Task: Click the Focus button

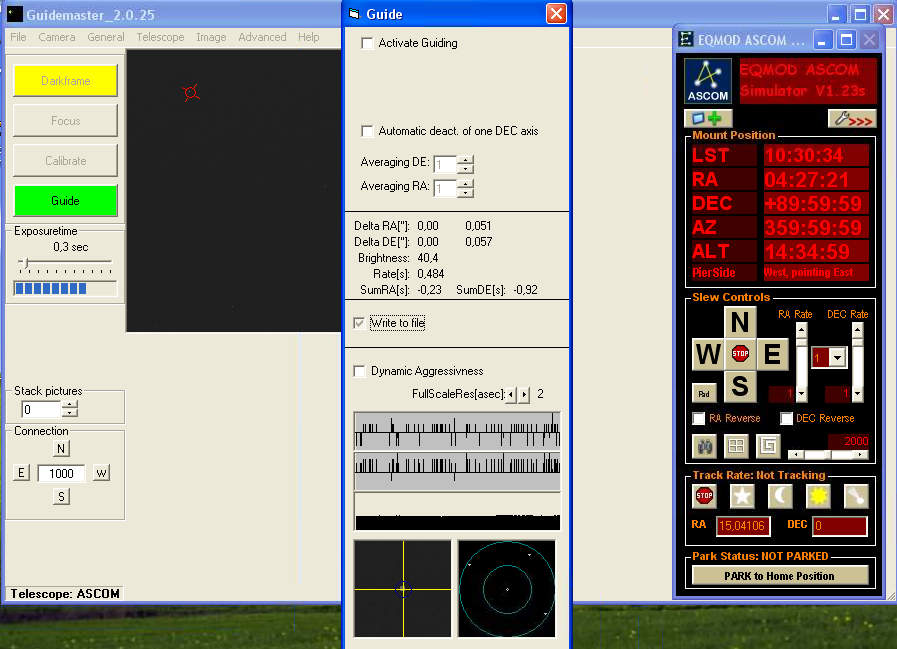Action: click(65, 121)
